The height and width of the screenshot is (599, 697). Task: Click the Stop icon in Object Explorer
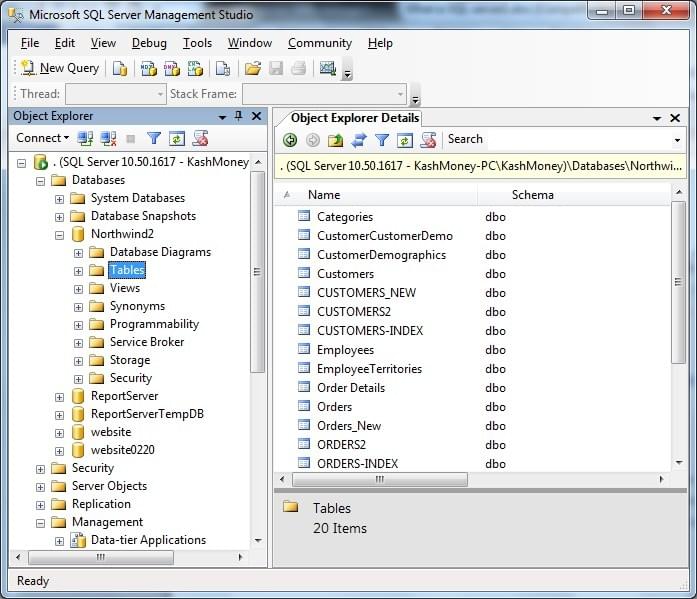(131, 139)
